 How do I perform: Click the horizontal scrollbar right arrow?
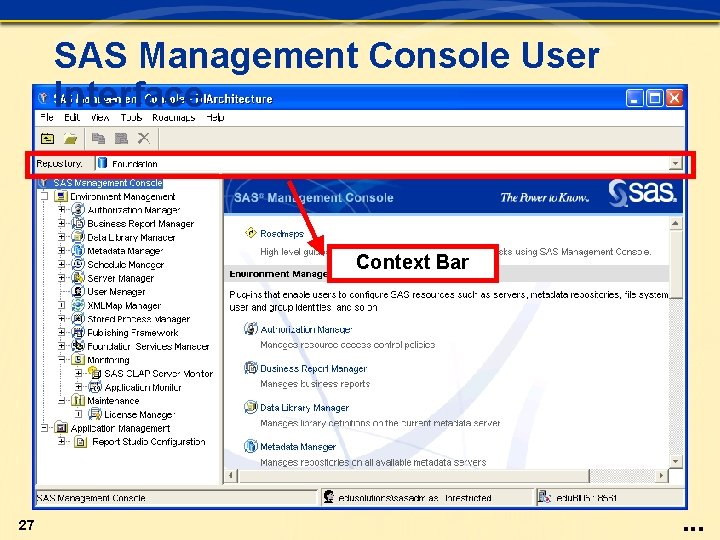[661, 476]
